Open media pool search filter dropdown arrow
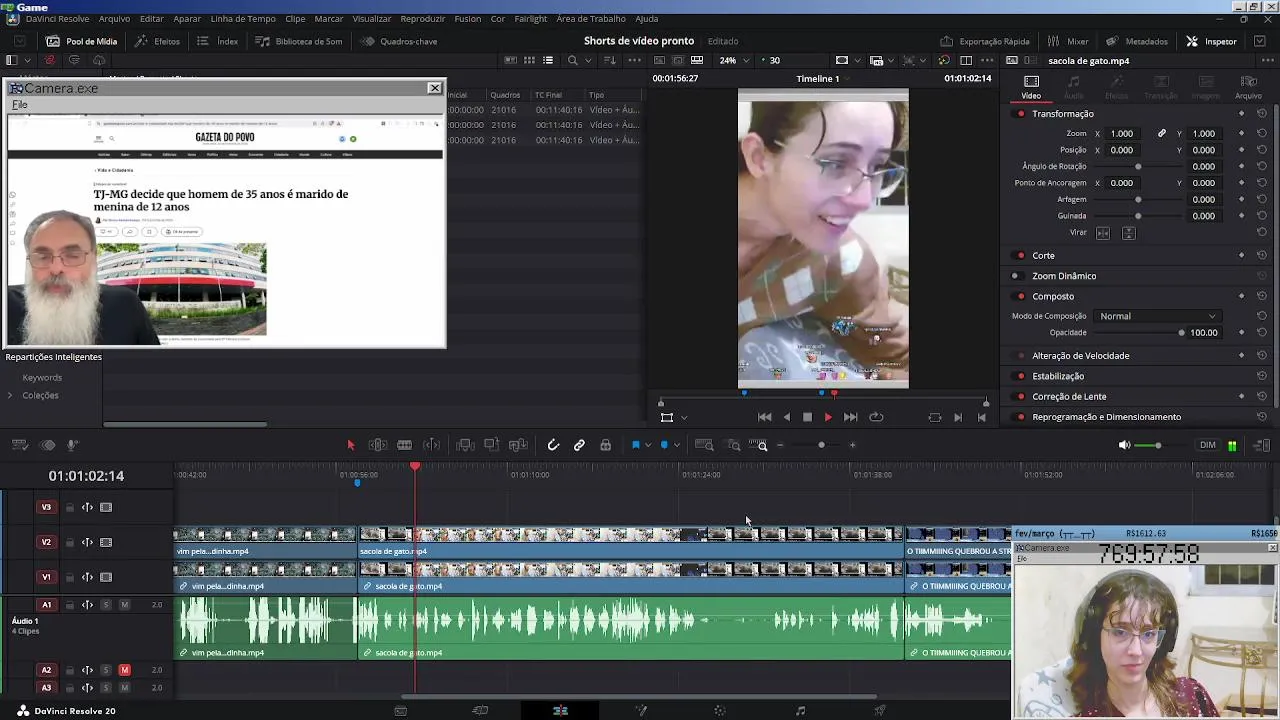1280x720 pixels. (587, 61)
